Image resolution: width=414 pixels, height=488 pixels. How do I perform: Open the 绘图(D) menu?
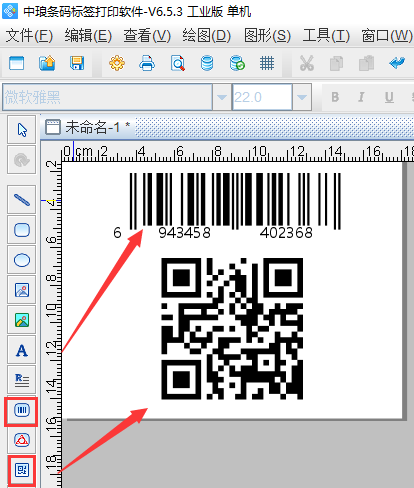[x=206, y=36]
